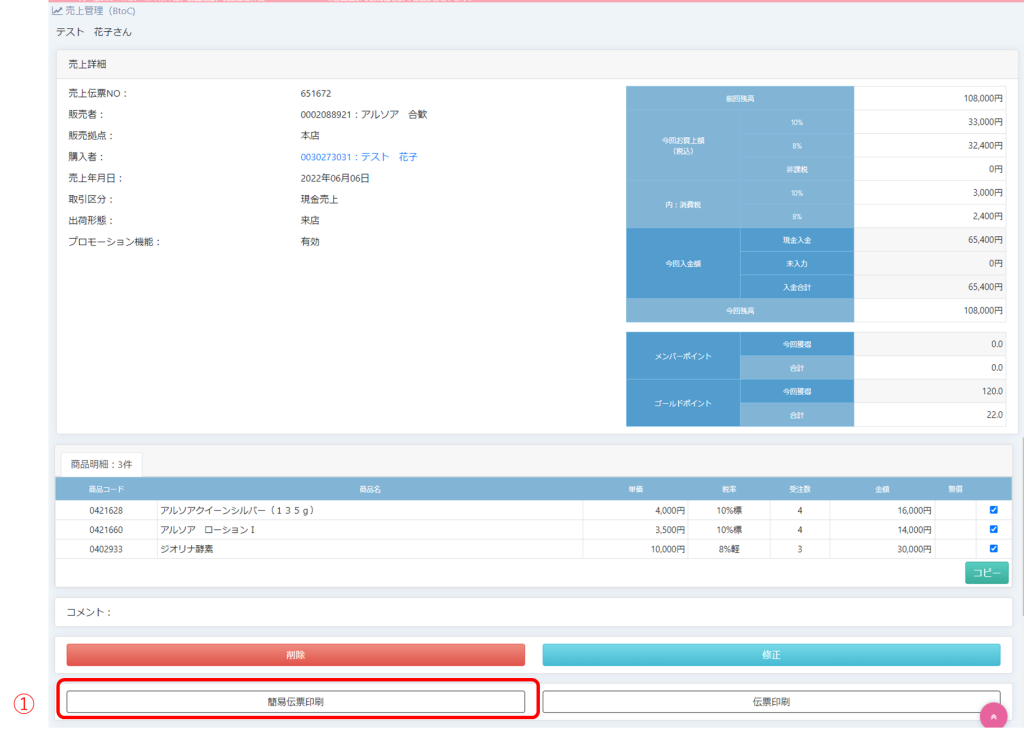Open buyer link 0030273031:テスト 花子
Viewport: 1024px width, 731px height.
(x=358, y=157)
